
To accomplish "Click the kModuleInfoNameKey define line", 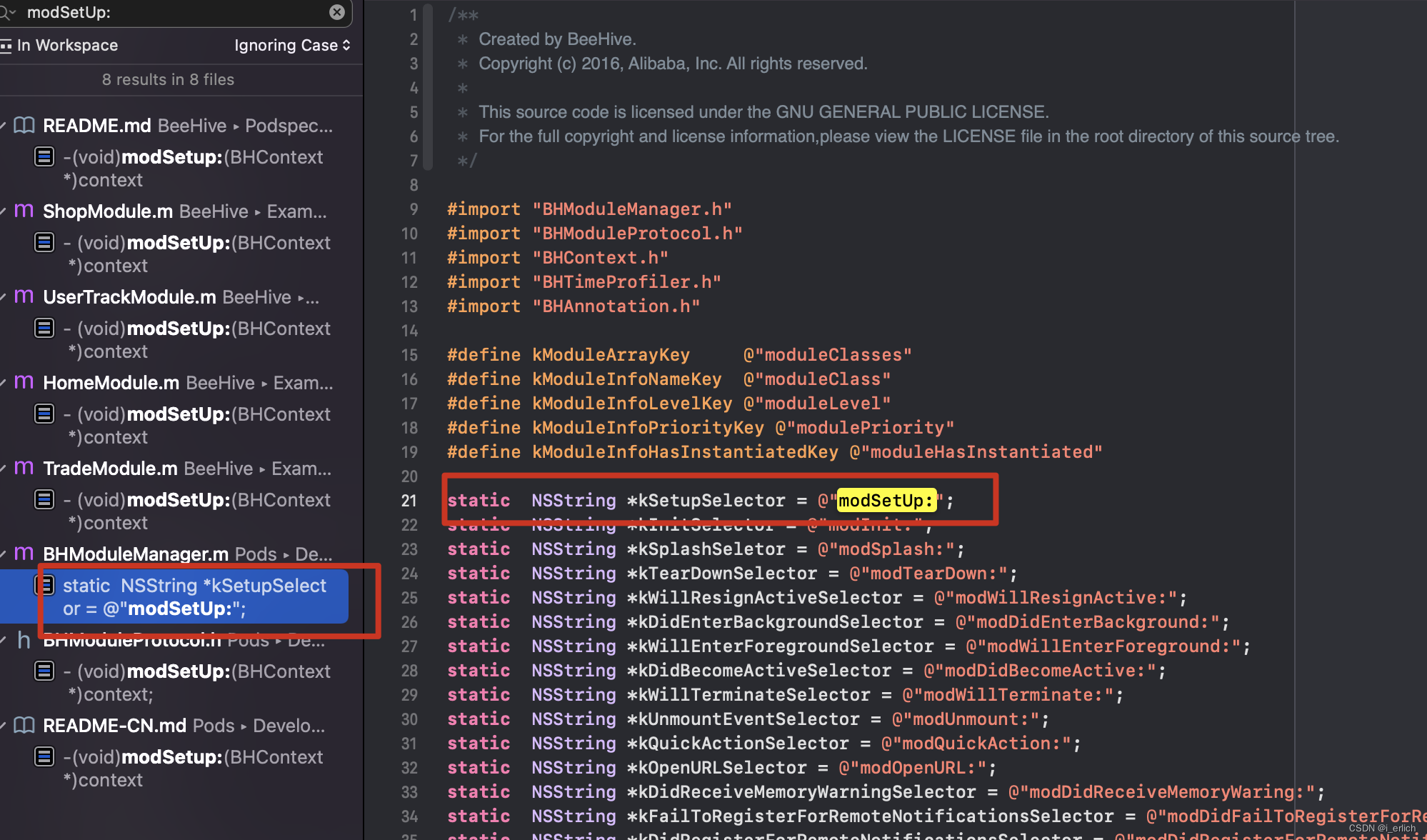I will (x=669, y=379).
